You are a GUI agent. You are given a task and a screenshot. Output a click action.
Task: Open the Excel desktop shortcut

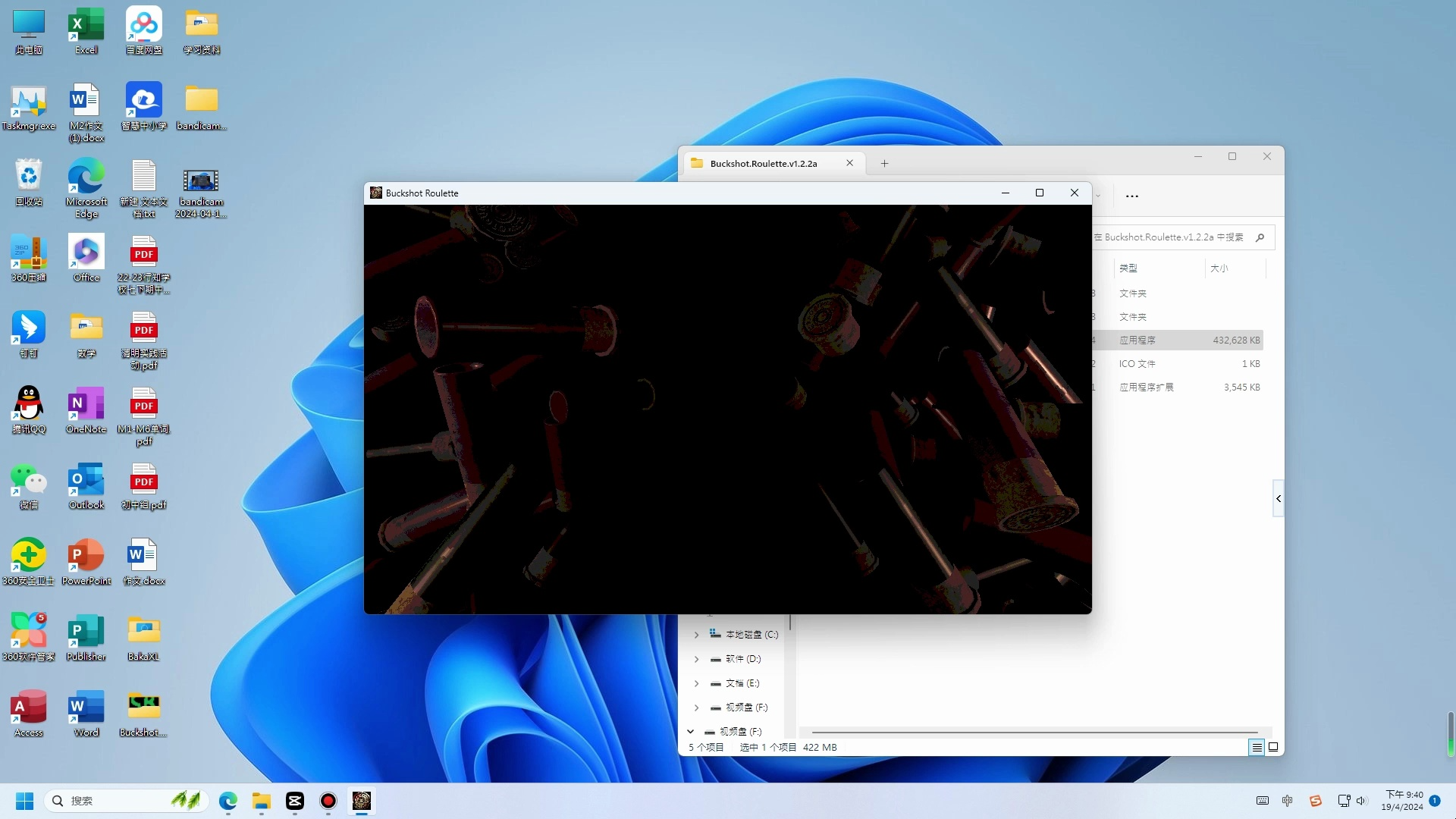tap(86, 30)
